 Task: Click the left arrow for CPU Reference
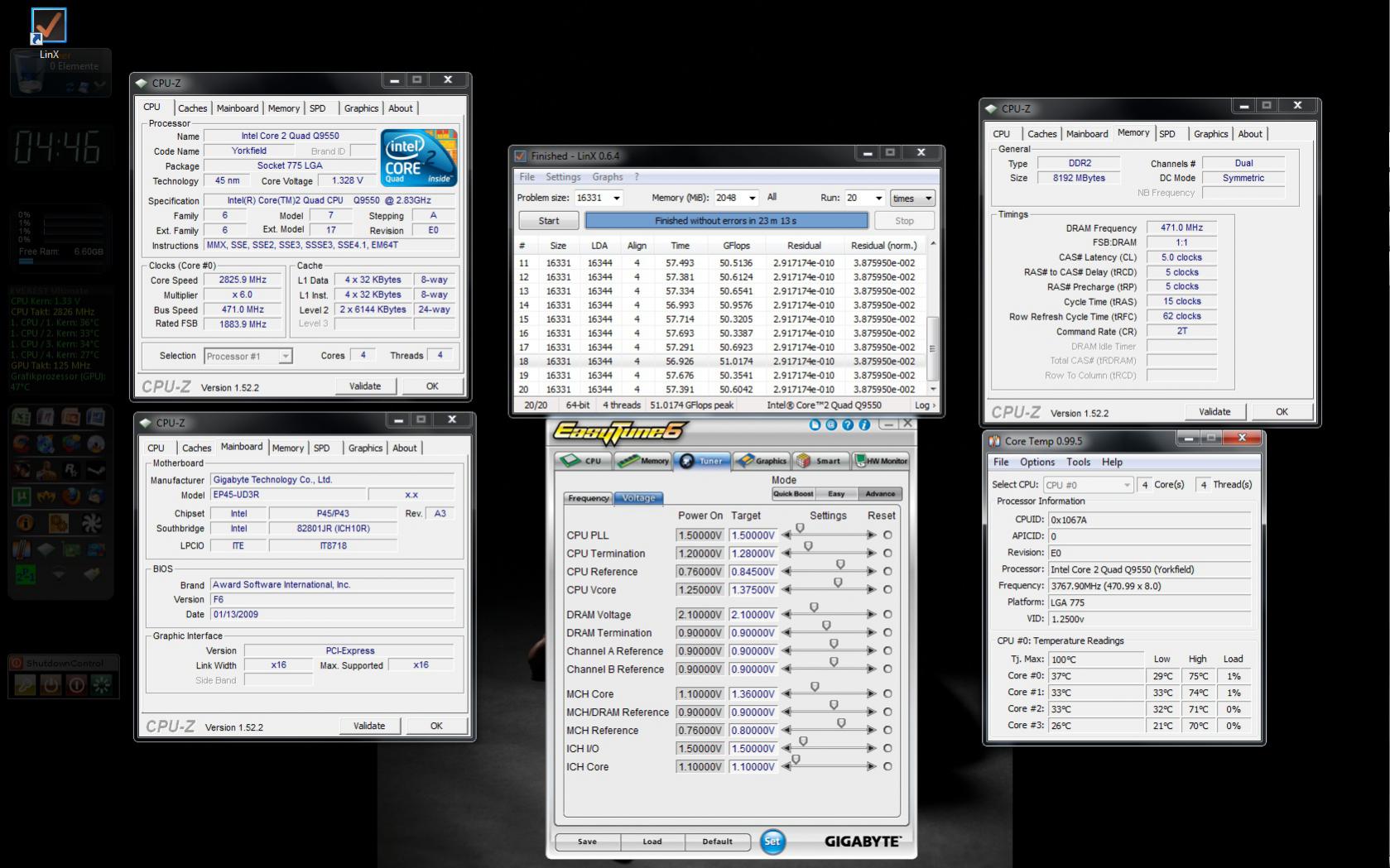pyautogui.click(x=786, y=572)
